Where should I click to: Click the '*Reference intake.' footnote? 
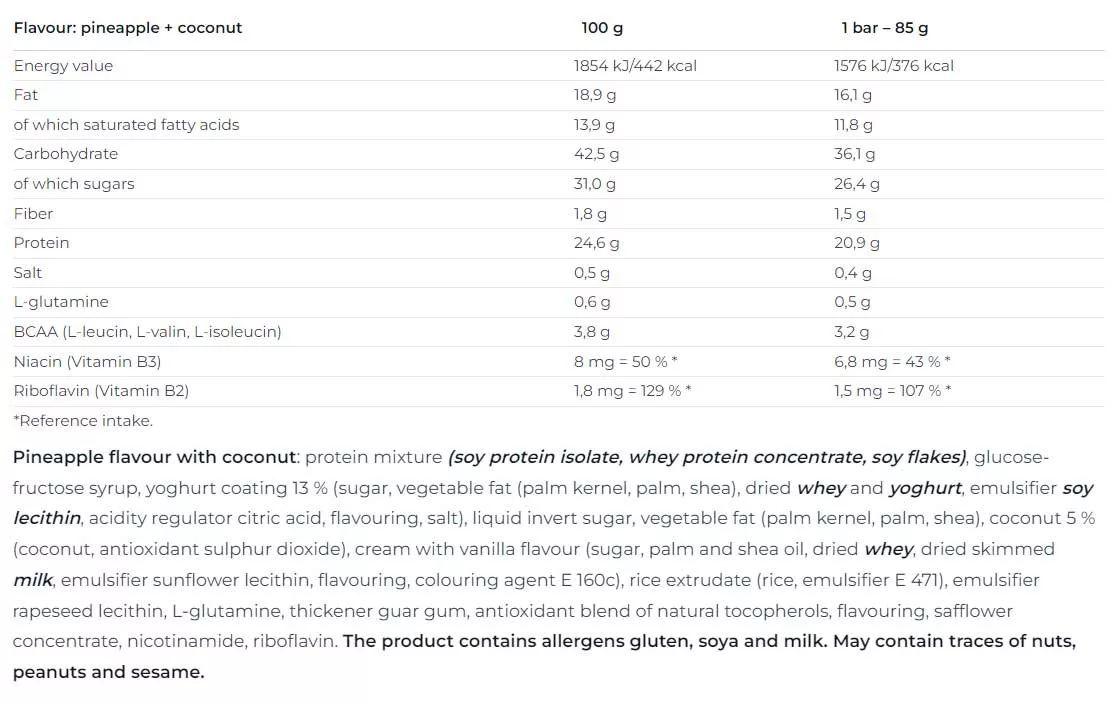point(83,421)
